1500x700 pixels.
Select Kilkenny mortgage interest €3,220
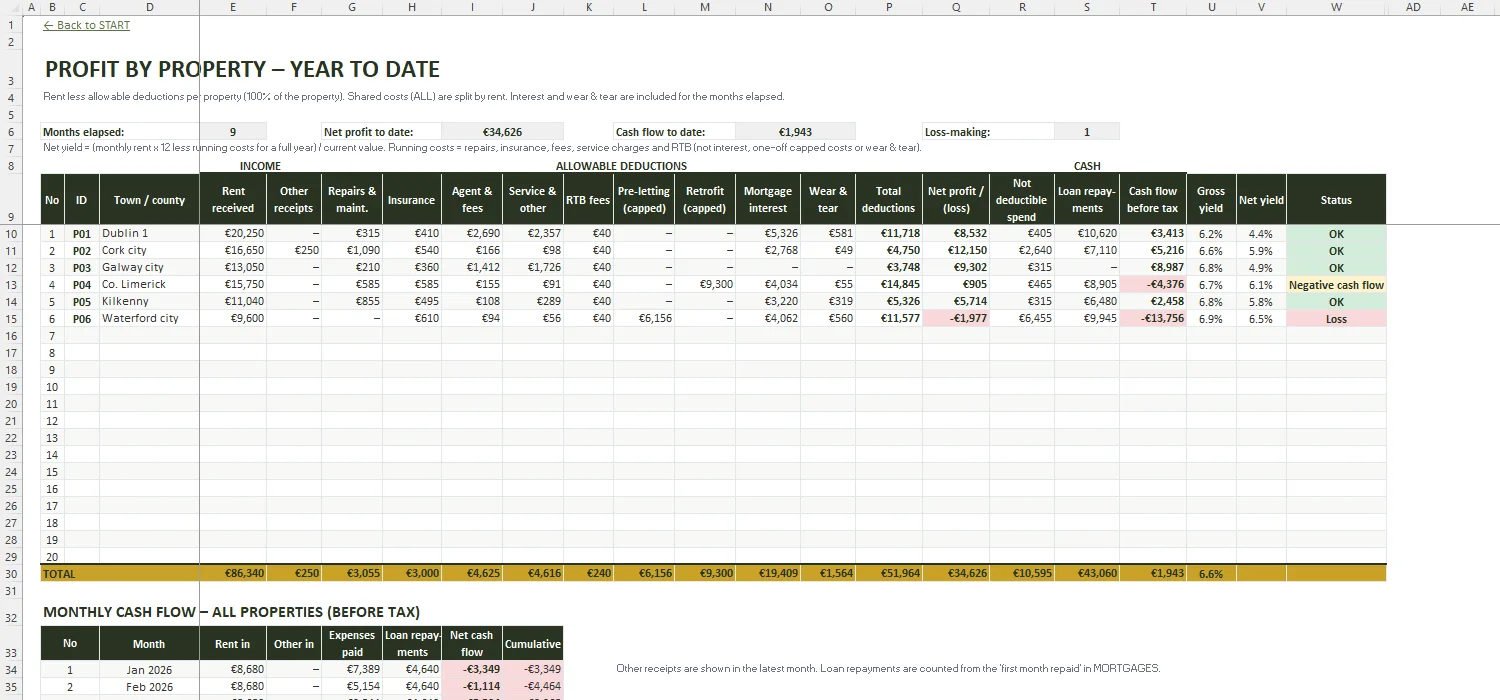coord(767,301)
